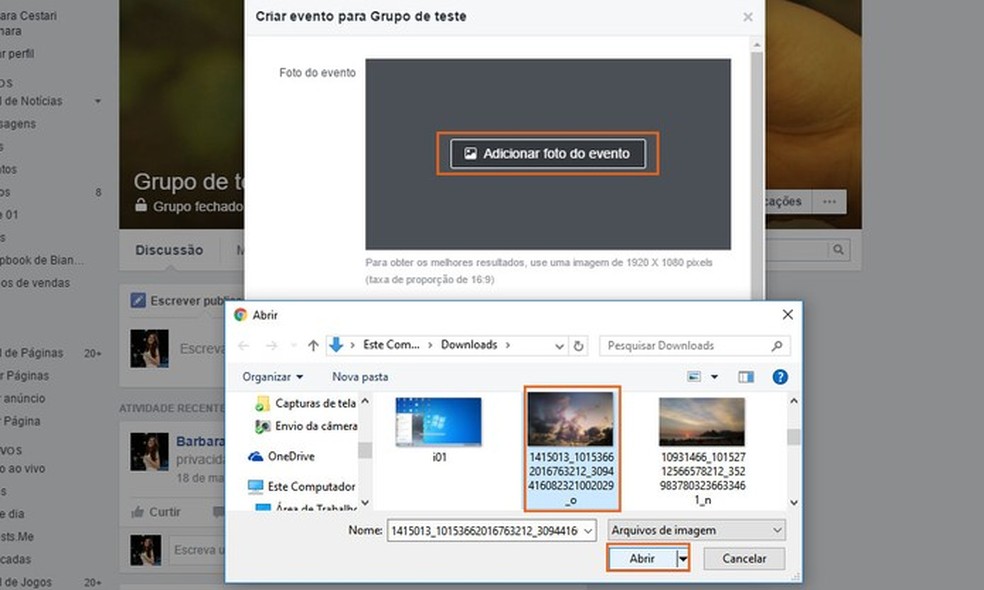This screenshot has width=984, height=590.
Task: Click navigation pane scroll-up arrow
Action: [x=365, y=400]
